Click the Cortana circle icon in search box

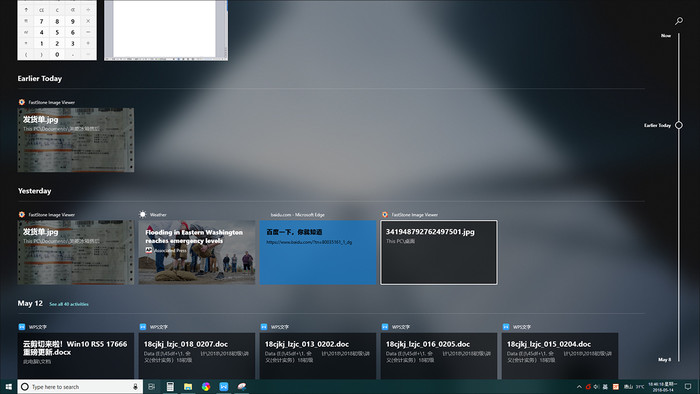(25, 386)
